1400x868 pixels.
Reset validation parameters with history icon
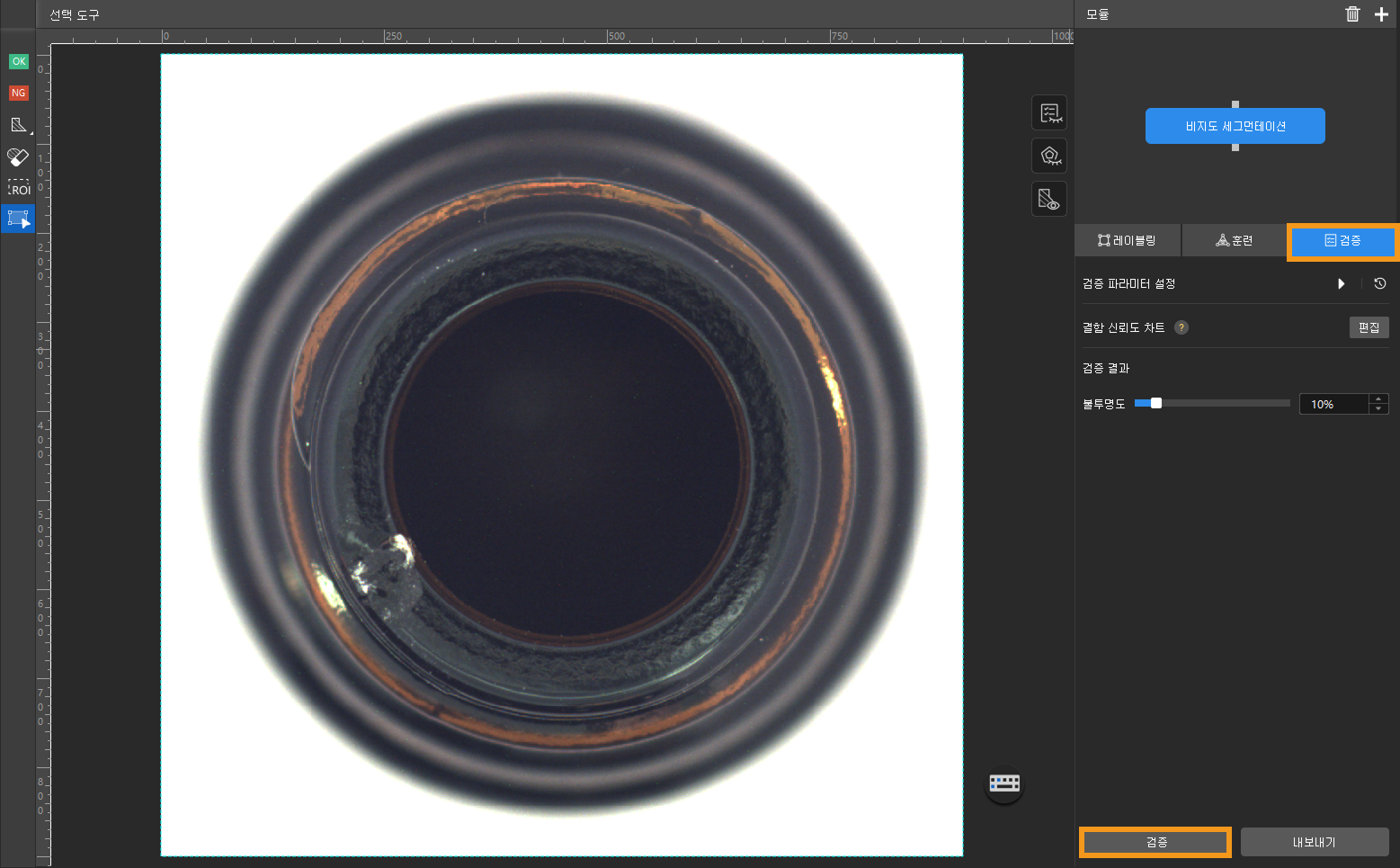[1380, 283]
